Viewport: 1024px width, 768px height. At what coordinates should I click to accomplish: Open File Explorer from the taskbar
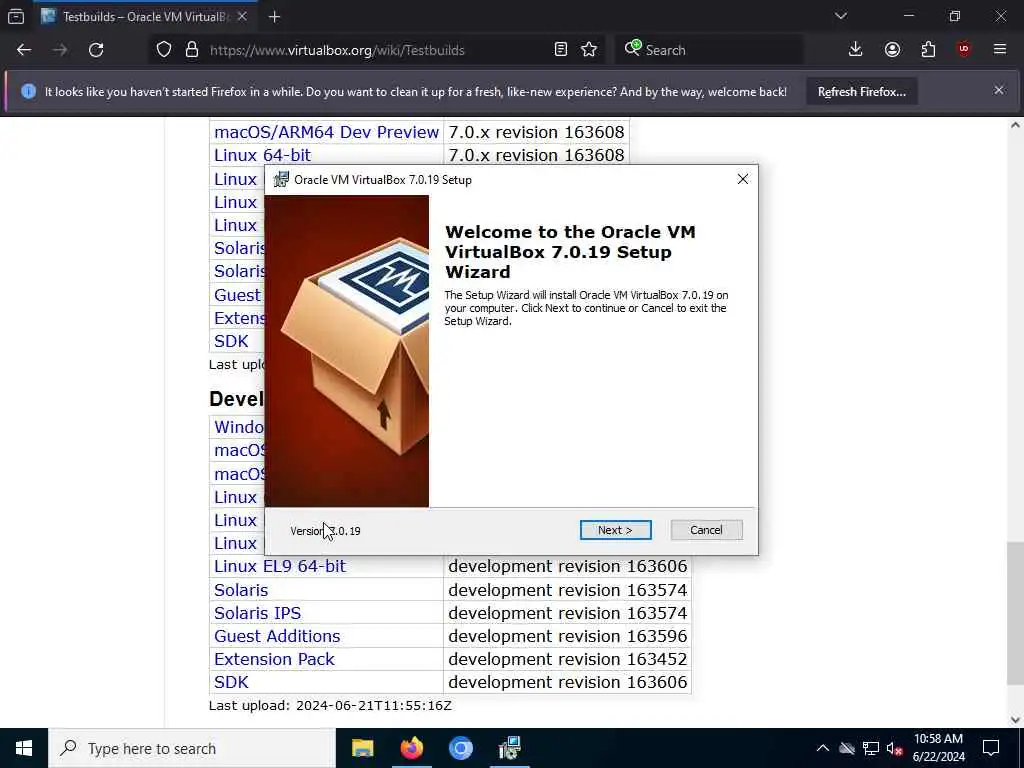tap(362, 748)
